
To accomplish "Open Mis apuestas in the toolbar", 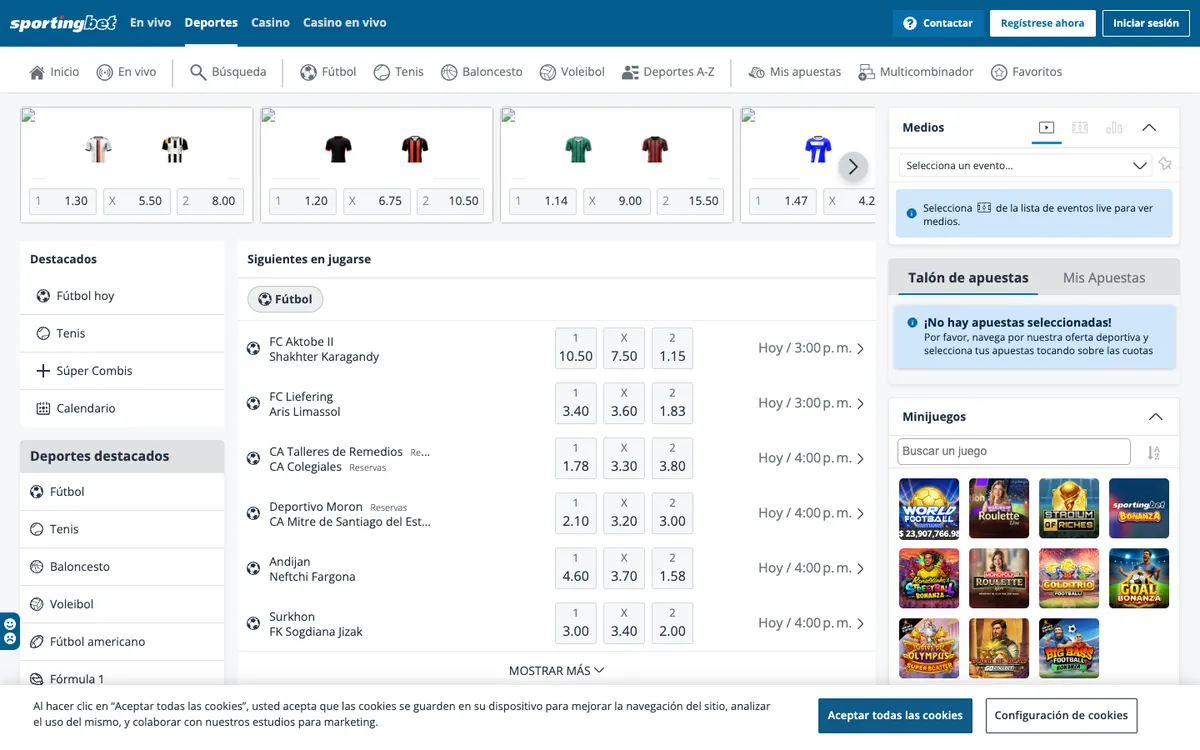I will tap(794, 72).
